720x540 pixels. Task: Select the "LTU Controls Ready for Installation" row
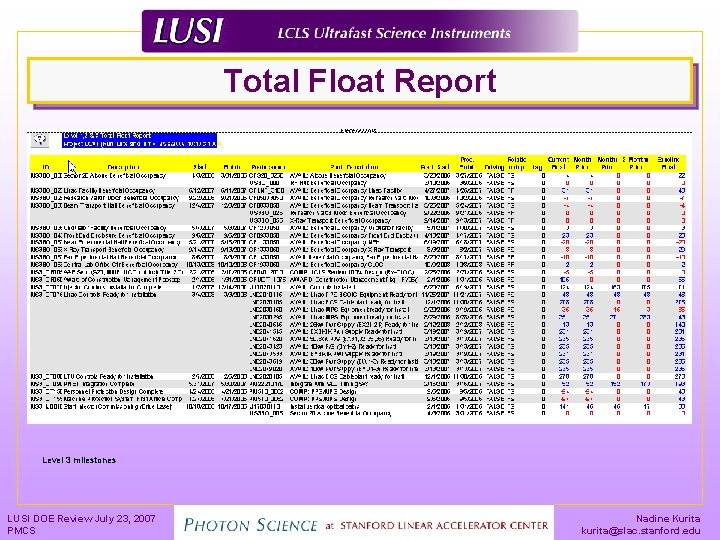pyautogui.click(x=358, y=377)
